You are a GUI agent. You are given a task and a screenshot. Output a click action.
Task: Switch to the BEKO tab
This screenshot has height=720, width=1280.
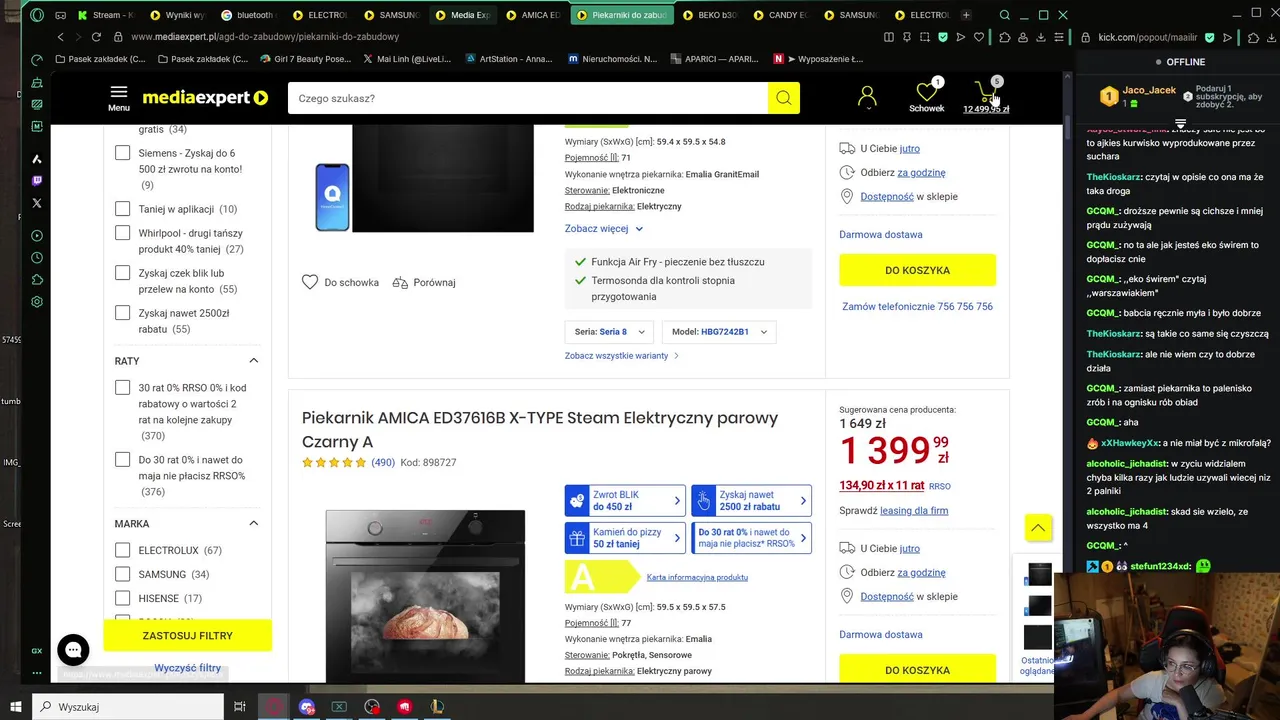click(709, 15)
